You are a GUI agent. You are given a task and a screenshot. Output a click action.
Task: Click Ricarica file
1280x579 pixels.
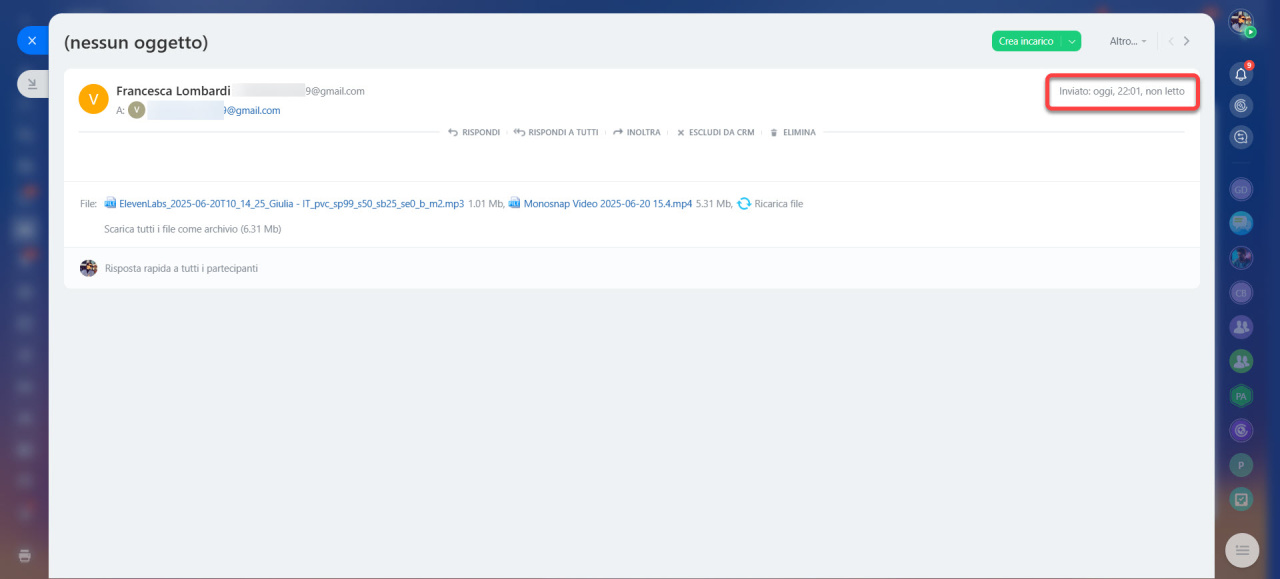pyautogui.click(x=779, y=204)
